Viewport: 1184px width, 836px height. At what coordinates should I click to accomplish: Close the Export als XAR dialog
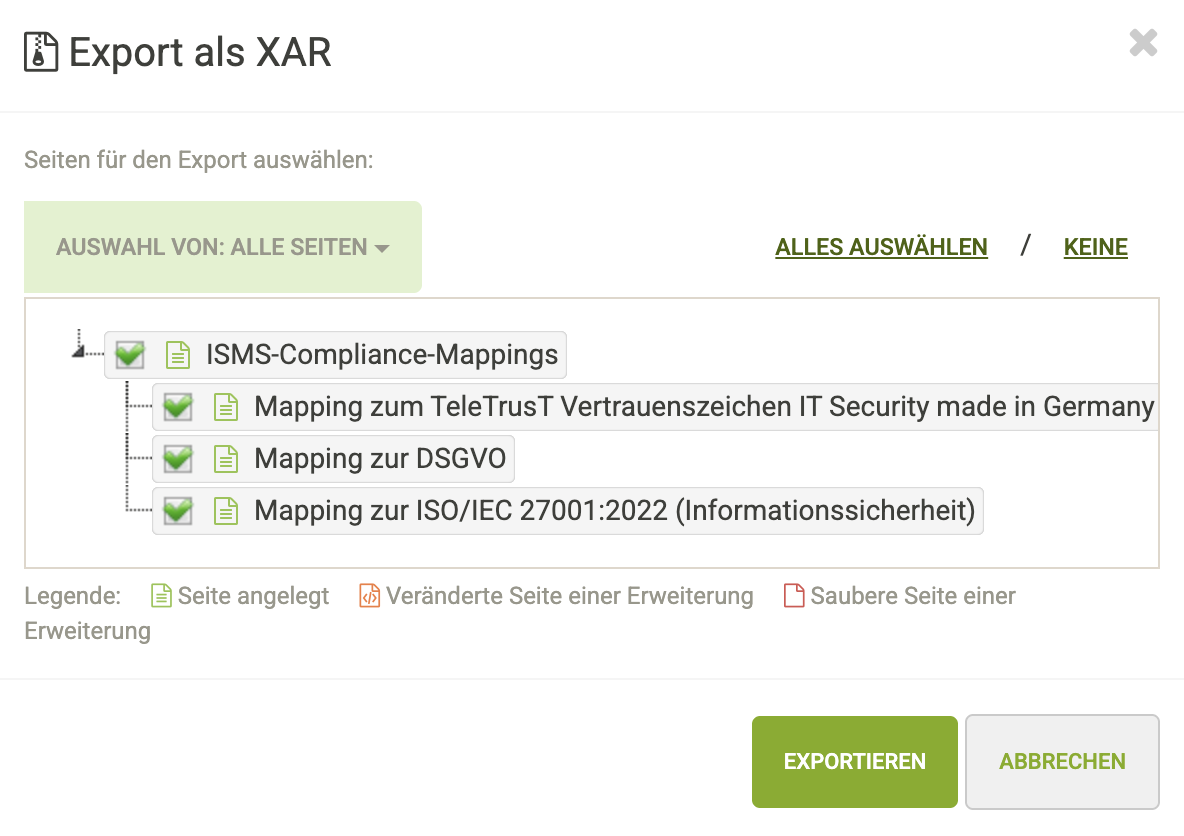pyautogui.click(x=1143, y=43)
